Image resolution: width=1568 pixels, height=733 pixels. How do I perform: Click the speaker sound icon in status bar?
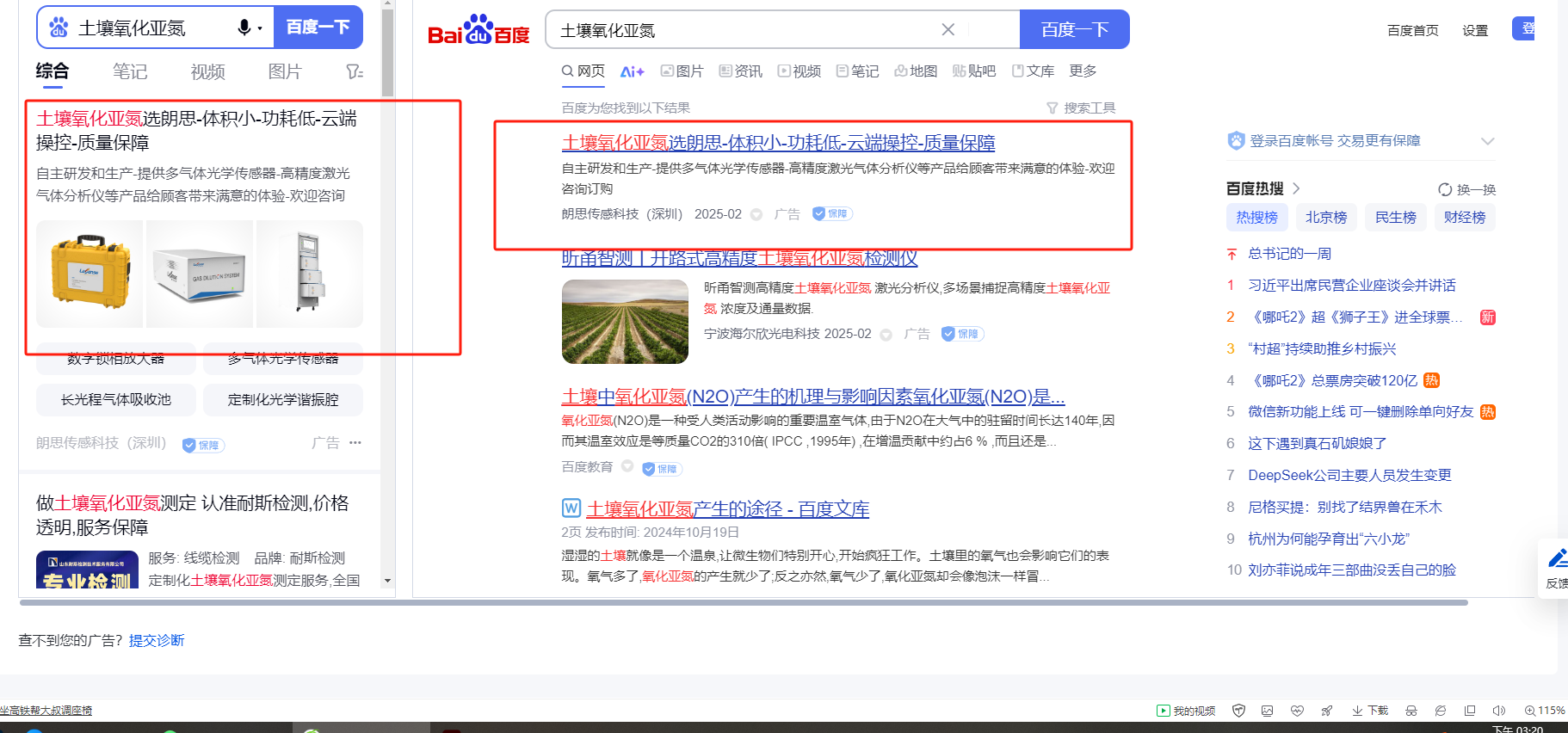click(x=1498, y=711)
